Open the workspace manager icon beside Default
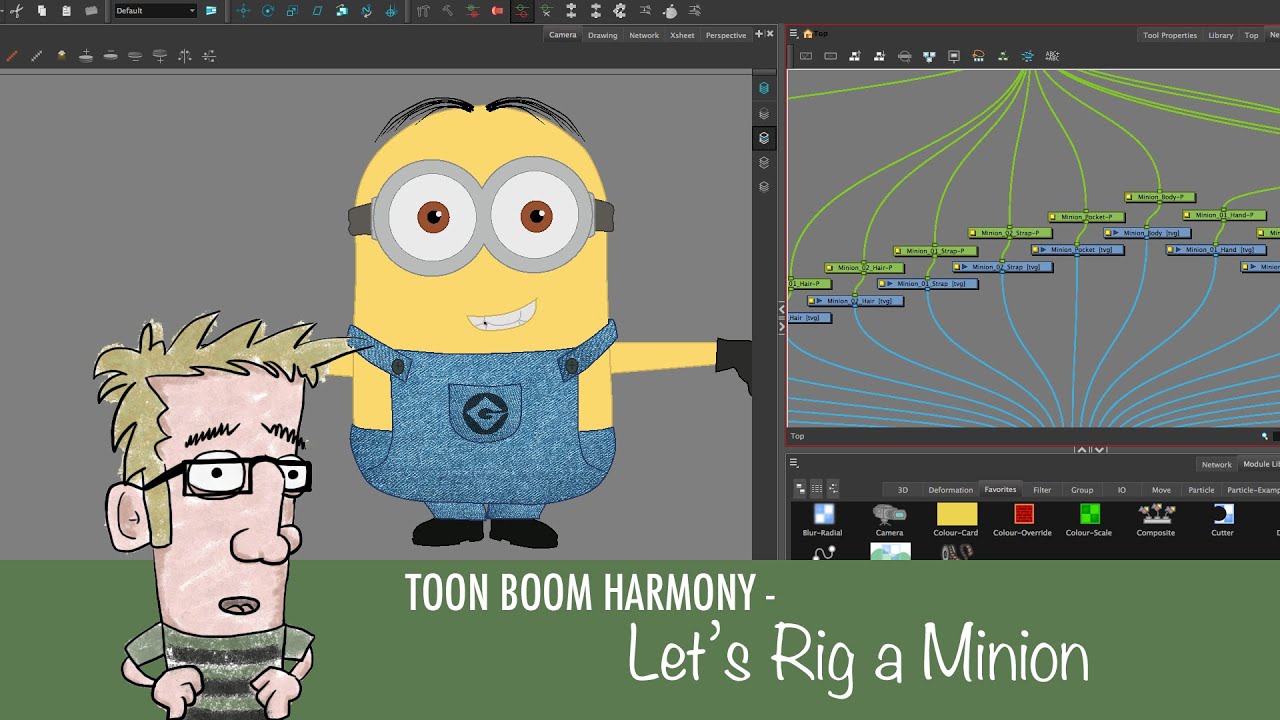1280x720 pixels. pos(211,11)
